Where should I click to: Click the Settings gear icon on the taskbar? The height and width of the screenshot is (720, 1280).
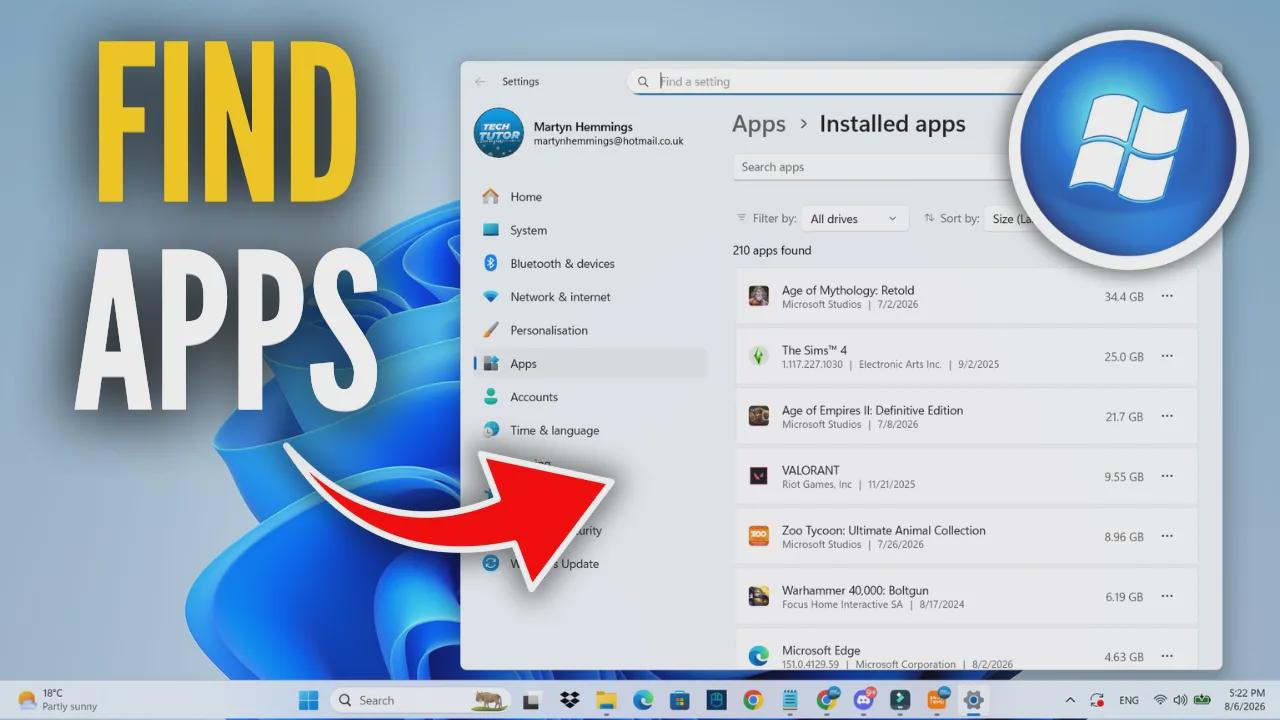[973, 700]
